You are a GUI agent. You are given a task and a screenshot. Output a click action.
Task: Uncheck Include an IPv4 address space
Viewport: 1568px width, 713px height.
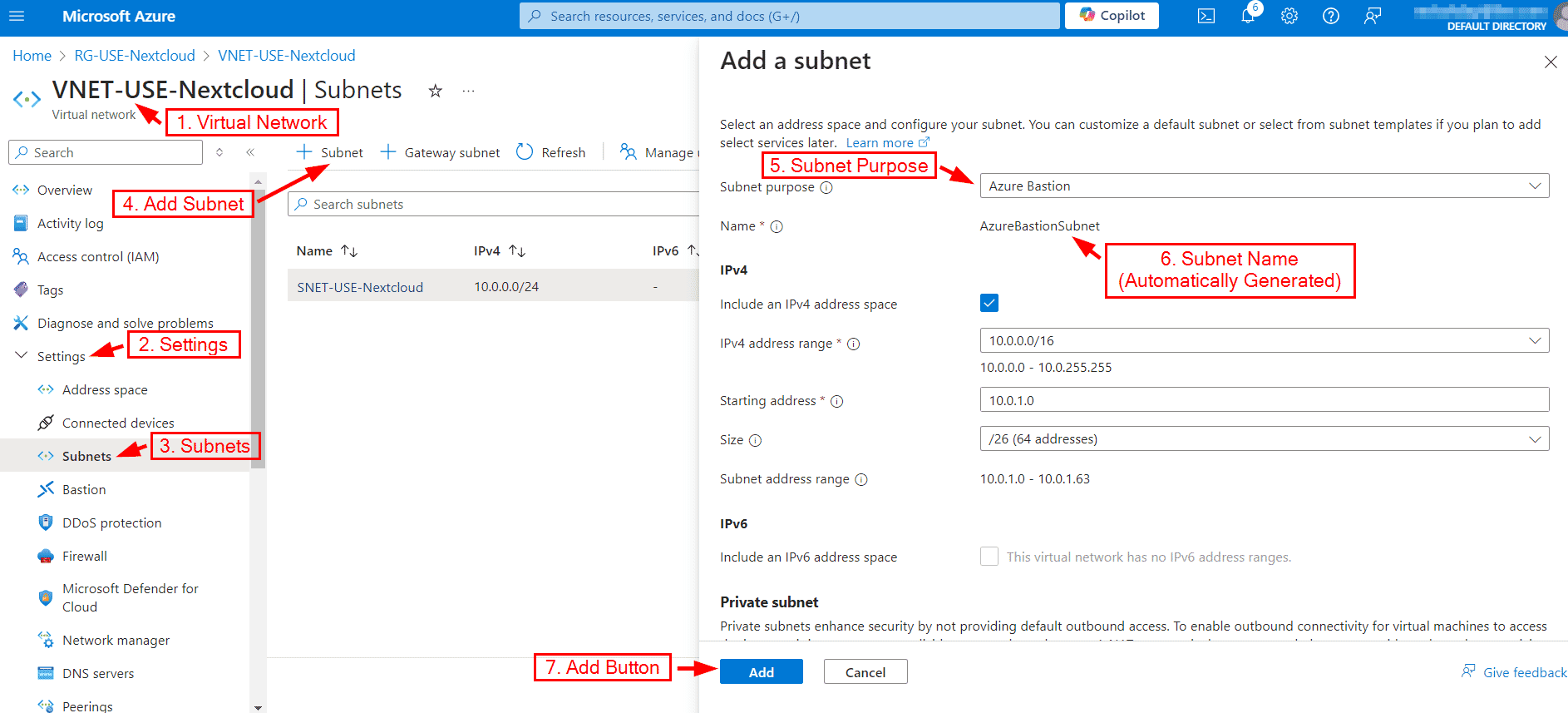pos(989,303)
